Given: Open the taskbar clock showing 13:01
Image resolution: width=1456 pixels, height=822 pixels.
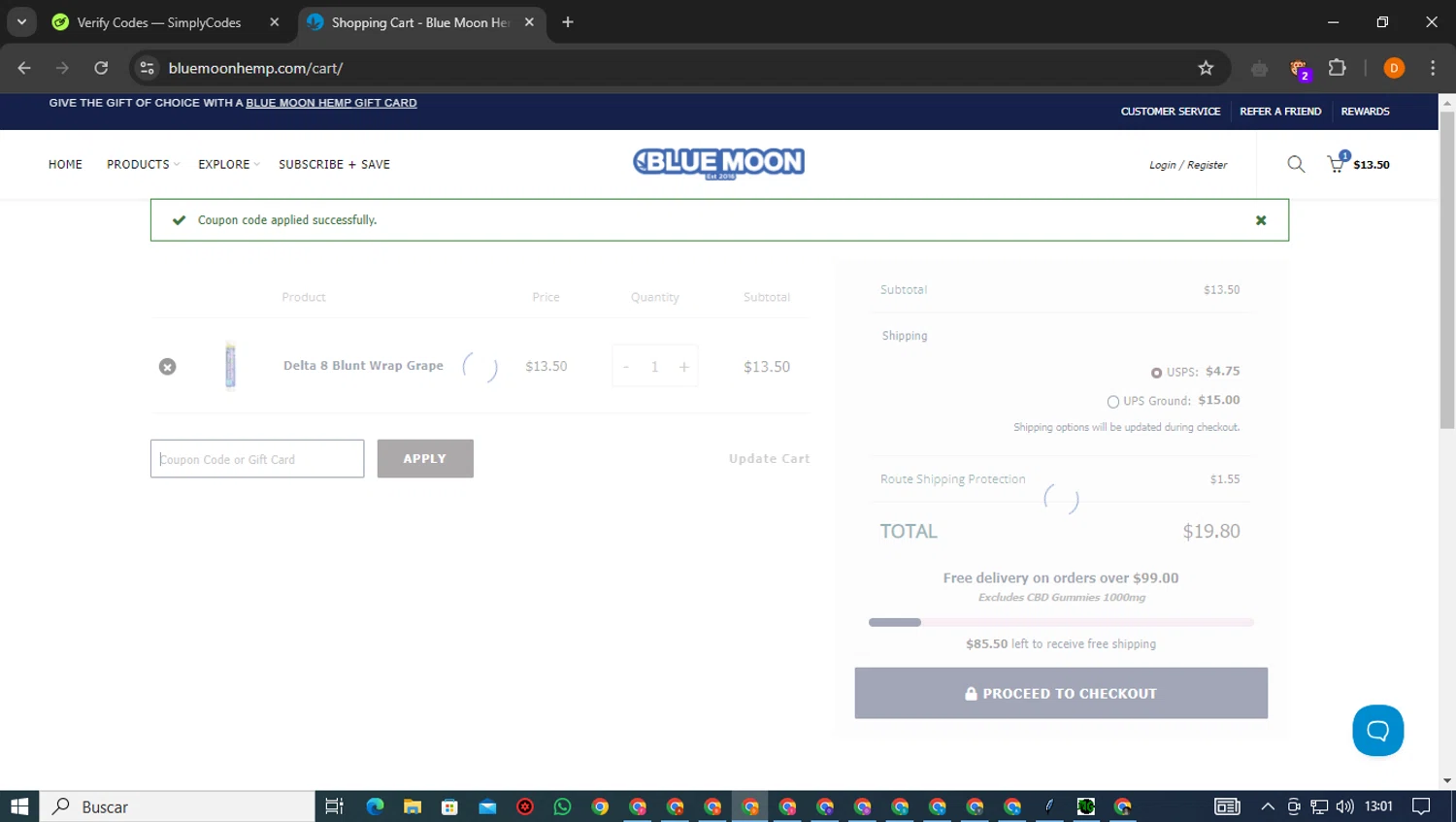Looking at the screenshot, I should click(x=1378, y=806).
